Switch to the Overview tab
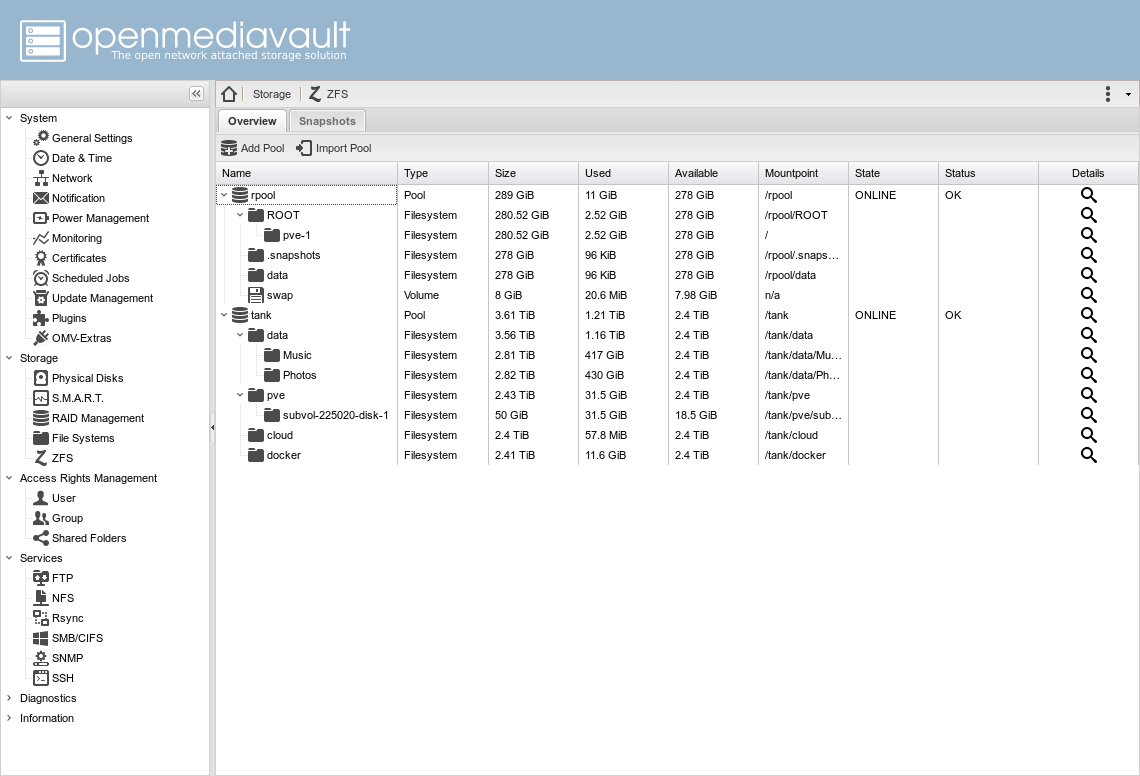1140x776 pixels. coord(252,121)
